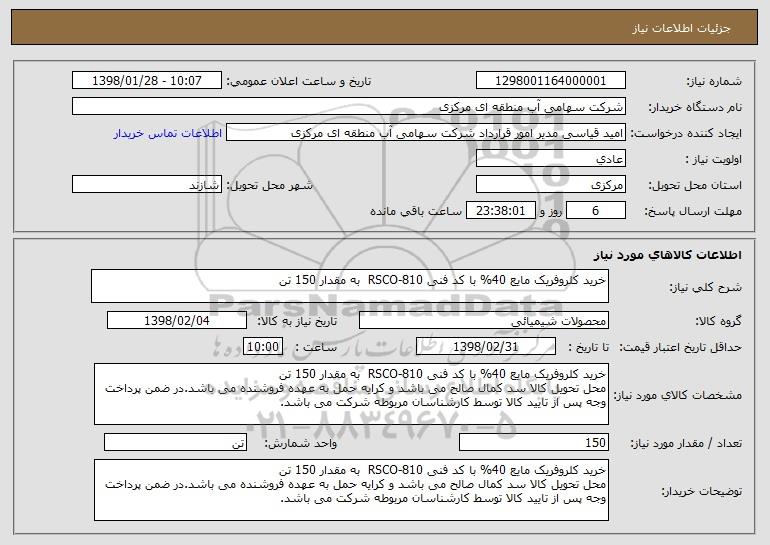
Task: Select the goods group field محصولات شیمیائی
Action: coord(484,321)
